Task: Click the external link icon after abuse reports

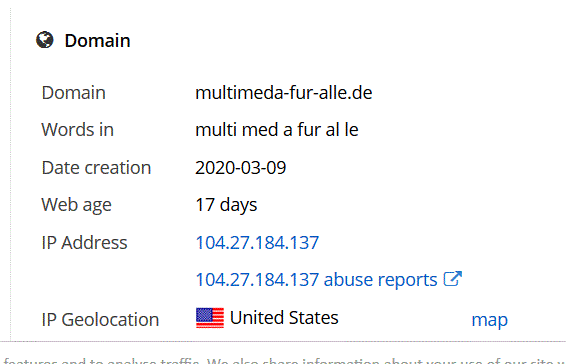Action: (453, 279)
